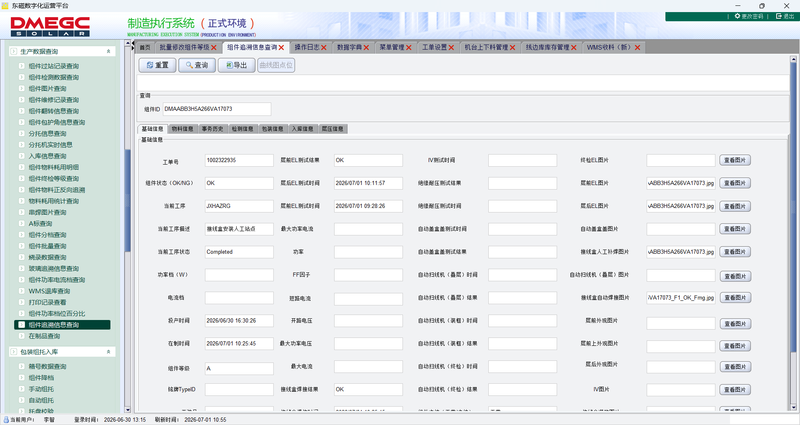Open 组件维修记录查询 in sidebar

point(54,100)
